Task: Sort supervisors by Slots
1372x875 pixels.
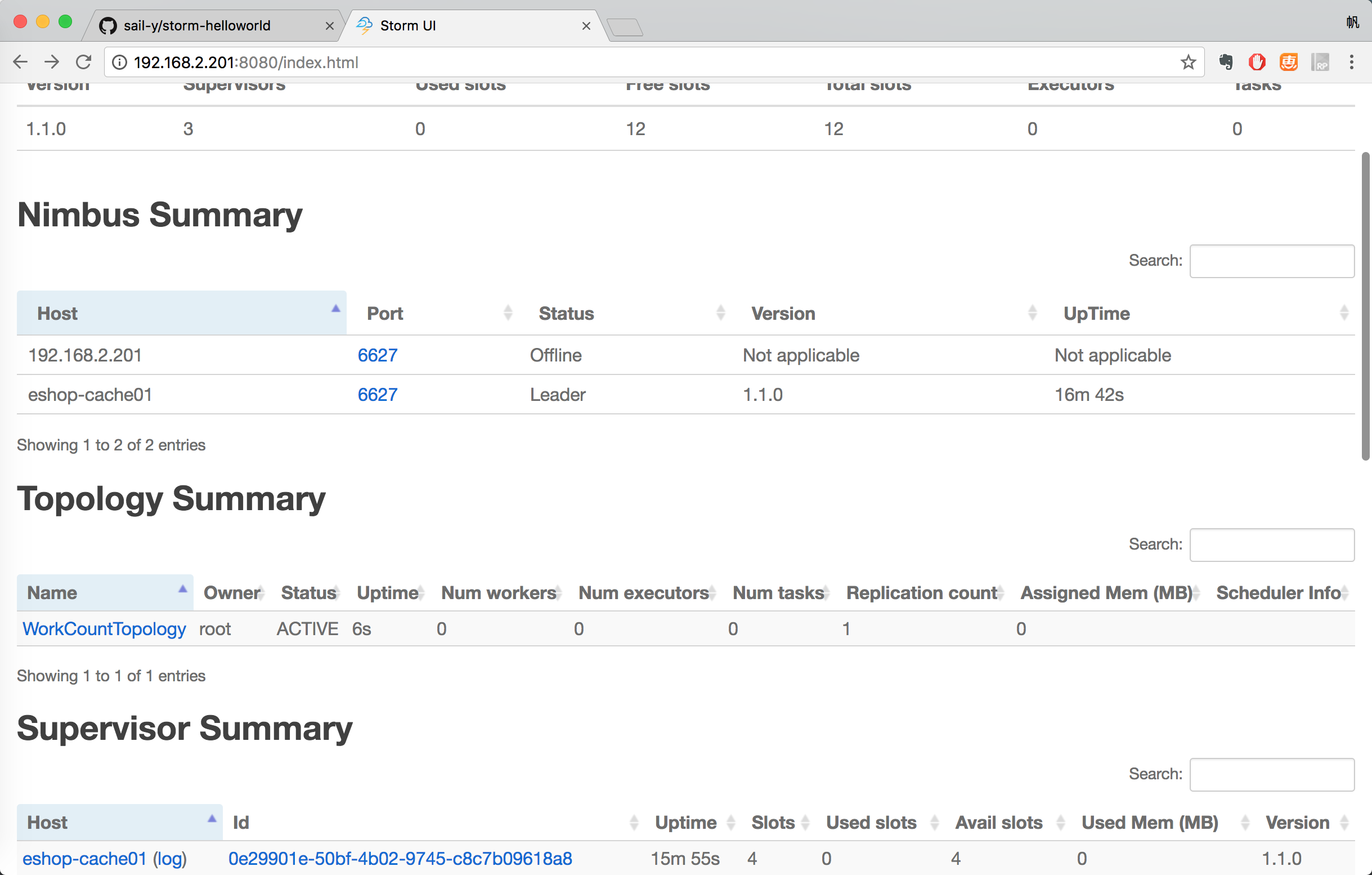Action: 778,823
